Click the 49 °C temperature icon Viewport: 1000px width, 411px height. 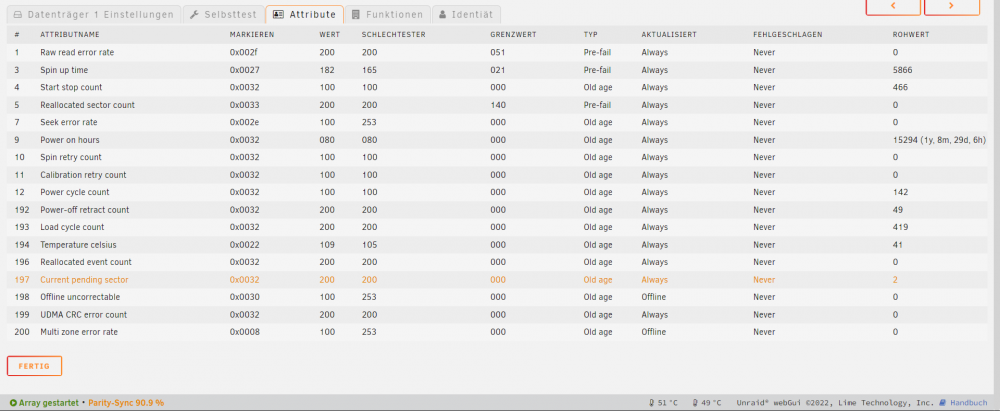tap(695, 403)
